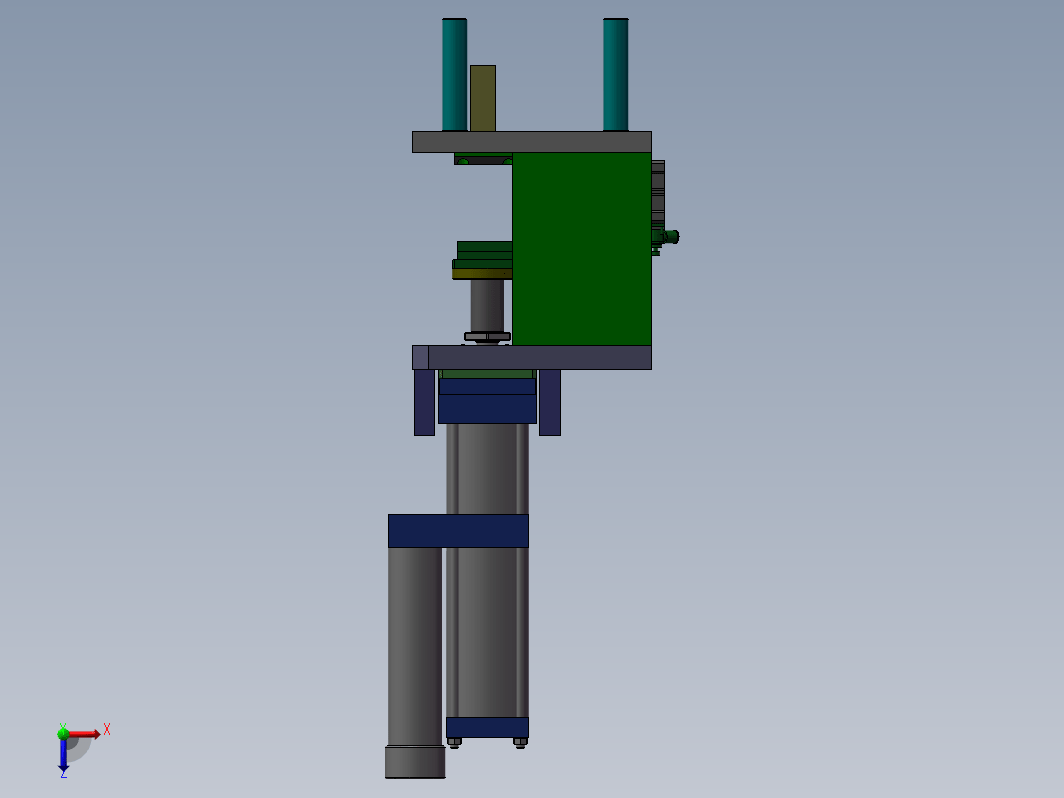Viewport: 1064px width, 798px height.
Task: Select the olive block on the top plate
Action: [482, 98]
